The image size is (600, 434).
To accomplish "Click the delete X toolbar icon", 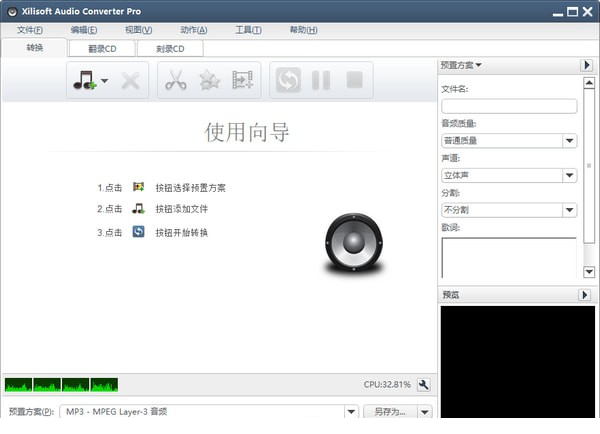I will [x=130, y=81].
